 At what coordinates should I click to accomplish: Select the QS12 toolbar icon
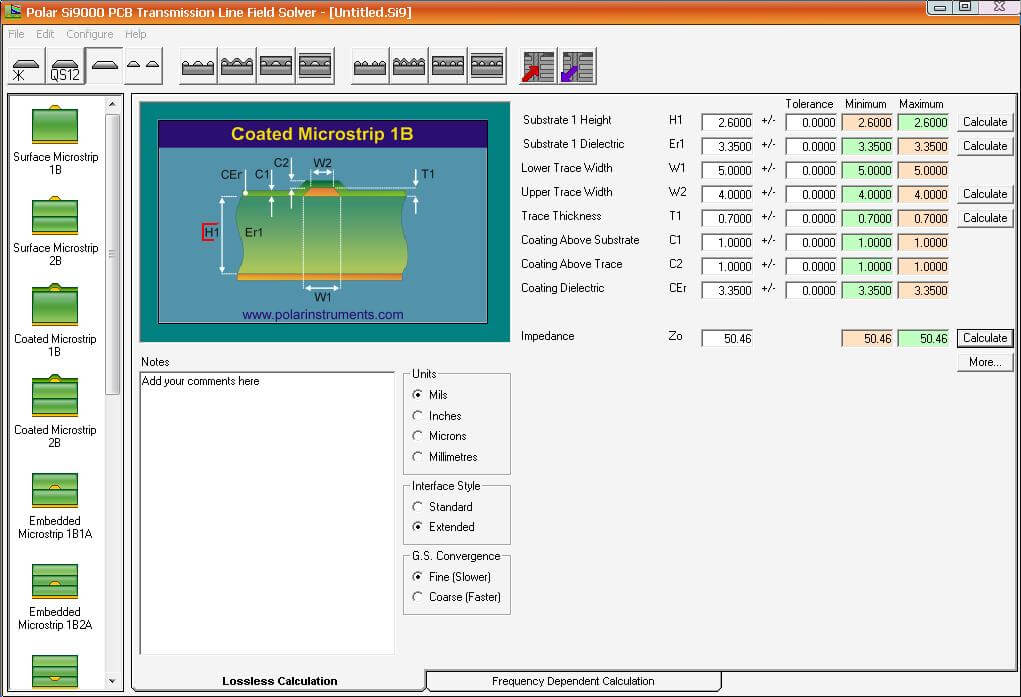pyautogui.click(x=64, y=65)
